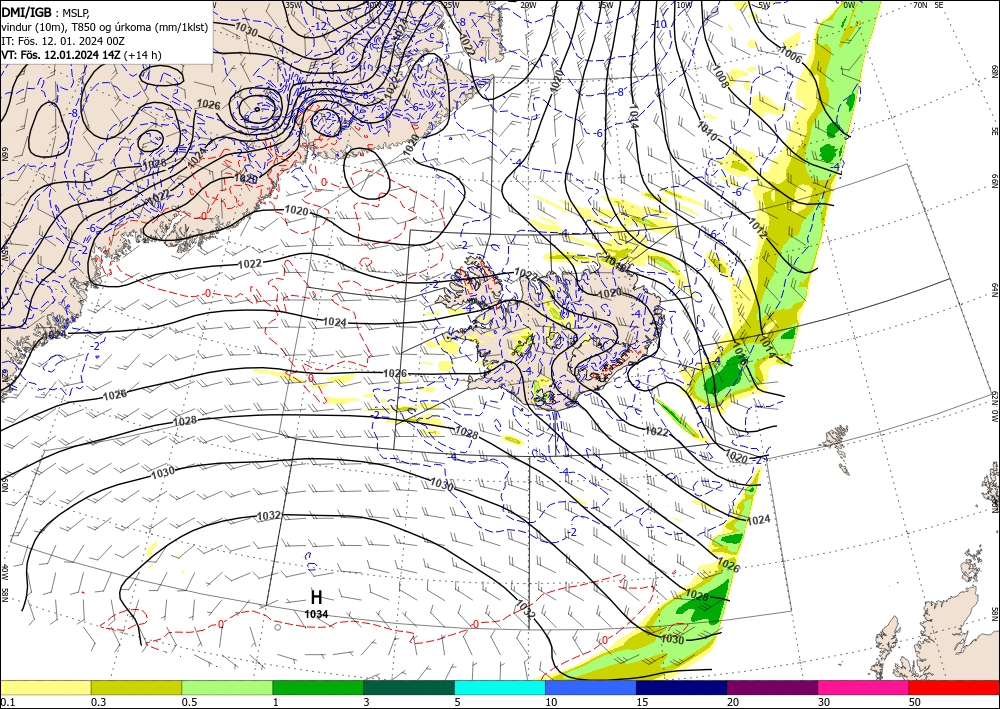The height and width of the screenshot is (709, 1000).
Task: Click the 'VT: Fös. 12.01.2024 14Z (+14 h)' line
Action: (x=81, y=55)
